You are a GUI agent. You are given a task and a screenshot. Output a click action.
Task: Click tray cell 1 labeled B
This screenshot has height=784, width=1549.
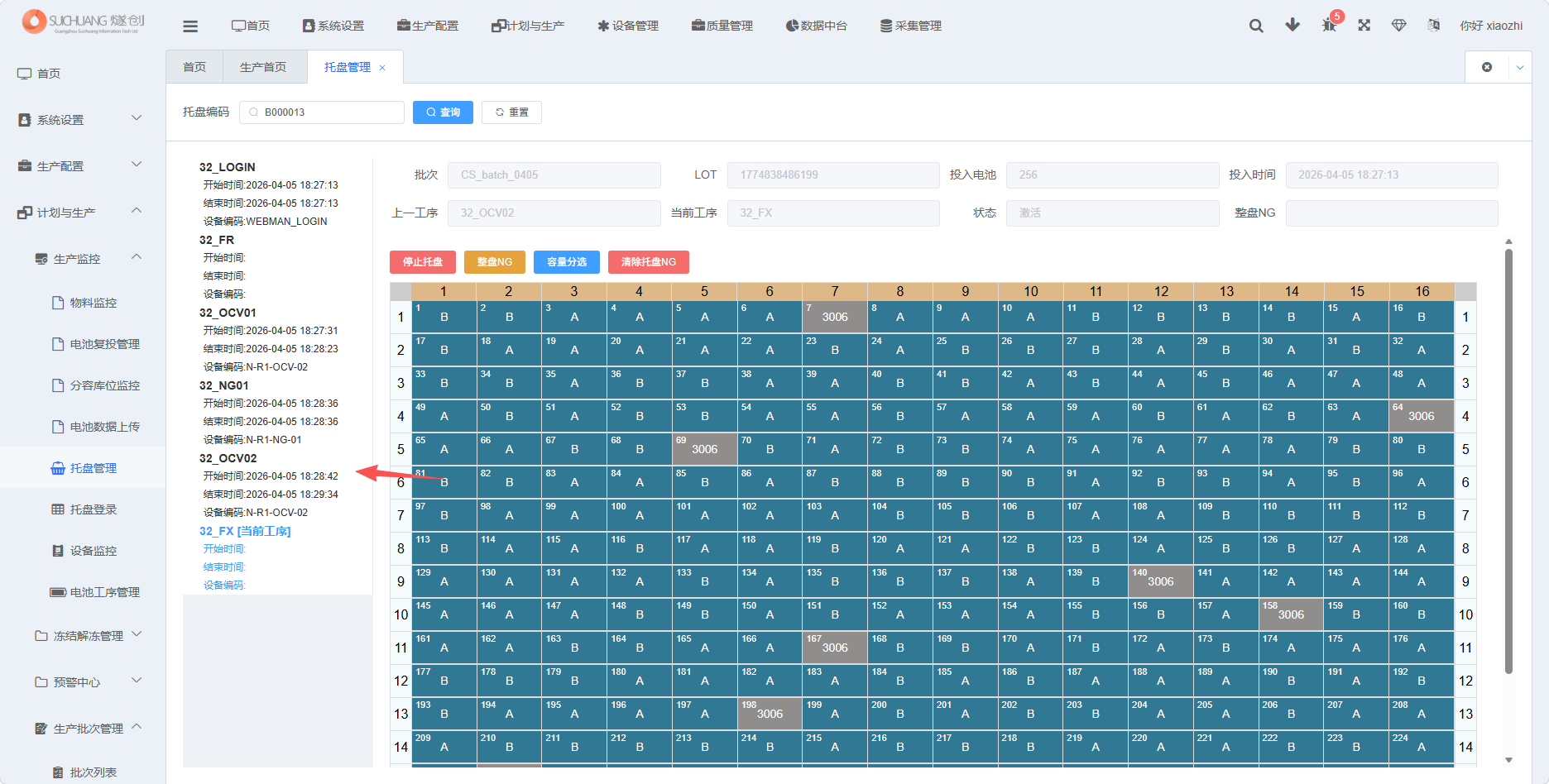pos(444,317)
